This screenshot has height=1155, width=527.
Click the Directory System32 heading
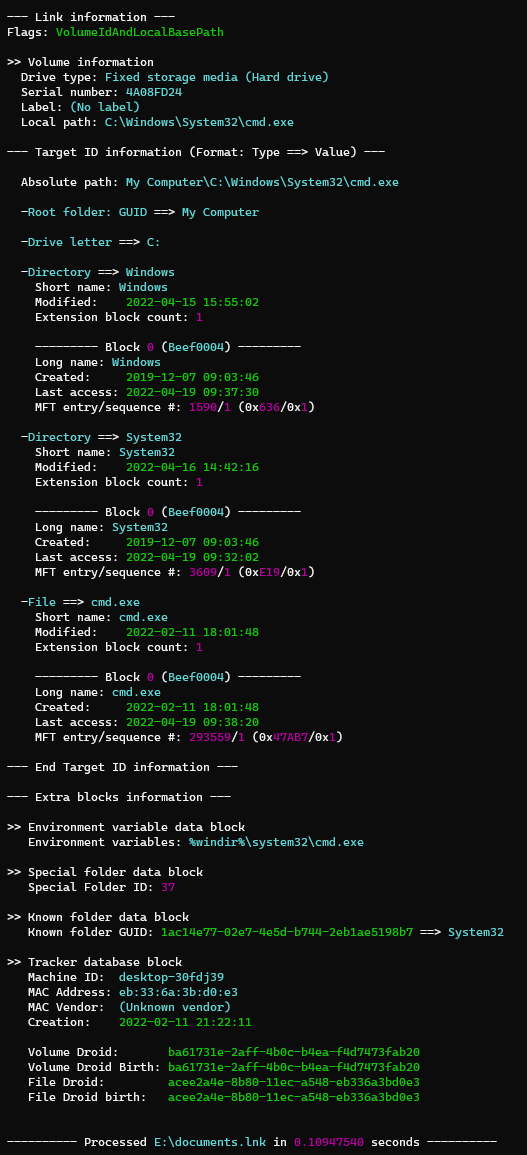pyautogui.click(x=101, y=437)
